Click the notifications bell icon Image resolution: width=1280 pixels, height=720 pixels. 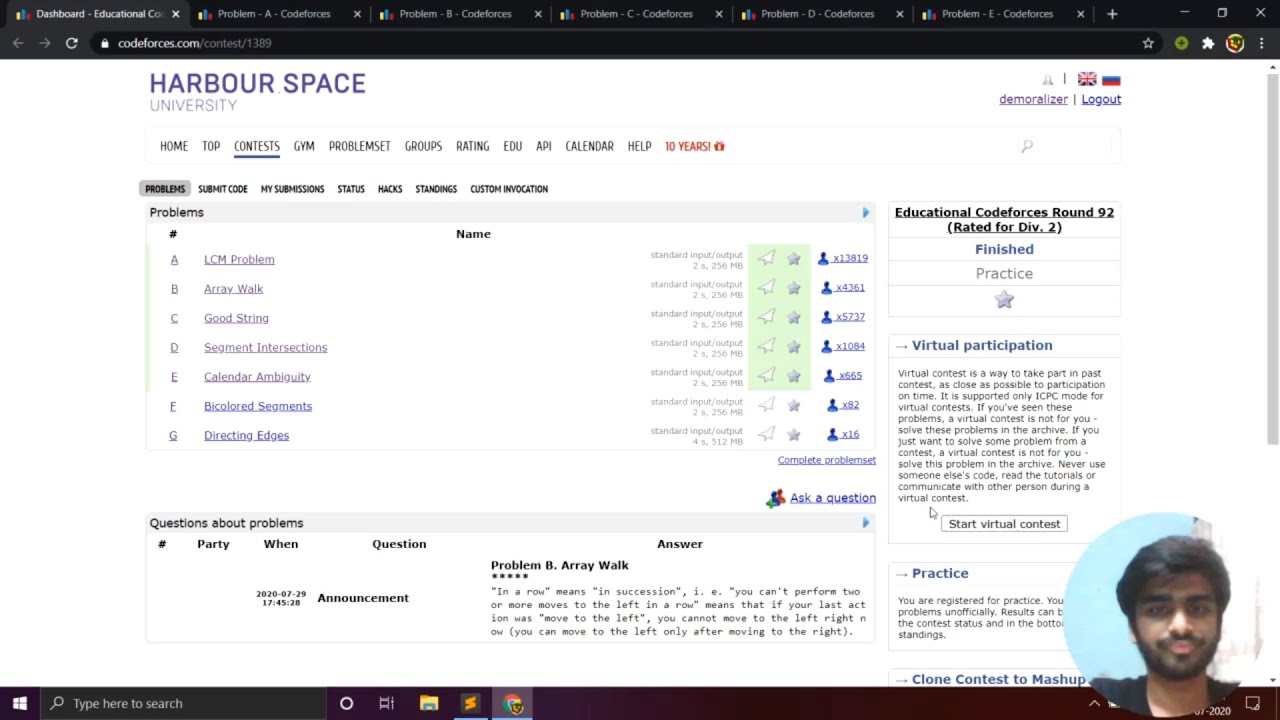pyautogui.click(x=1048, y=79)
